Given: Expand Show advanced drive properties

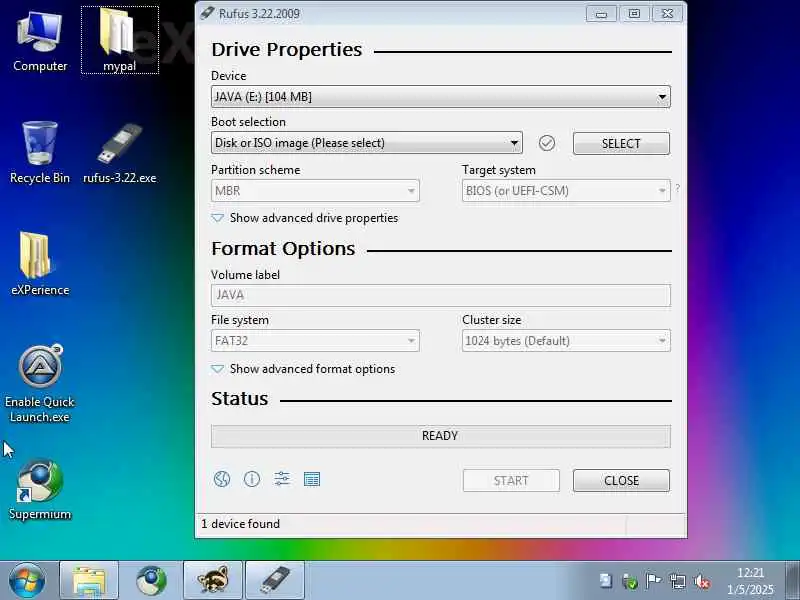Looking at the screenshot, I should [305, 218].
